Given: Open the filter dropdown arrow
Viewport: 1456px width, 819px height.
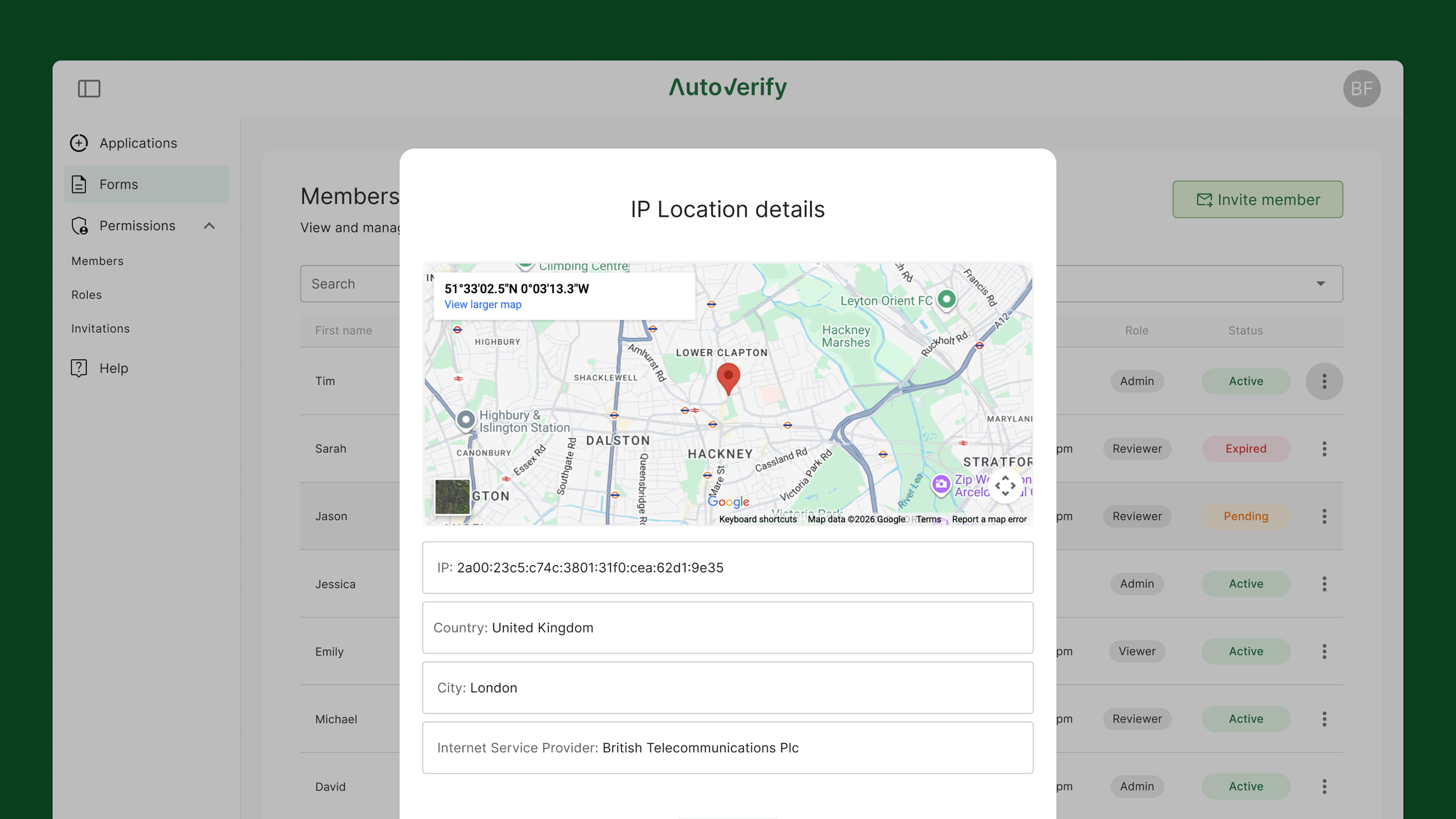Looking at the screenshot, I should coord(1320,284).
